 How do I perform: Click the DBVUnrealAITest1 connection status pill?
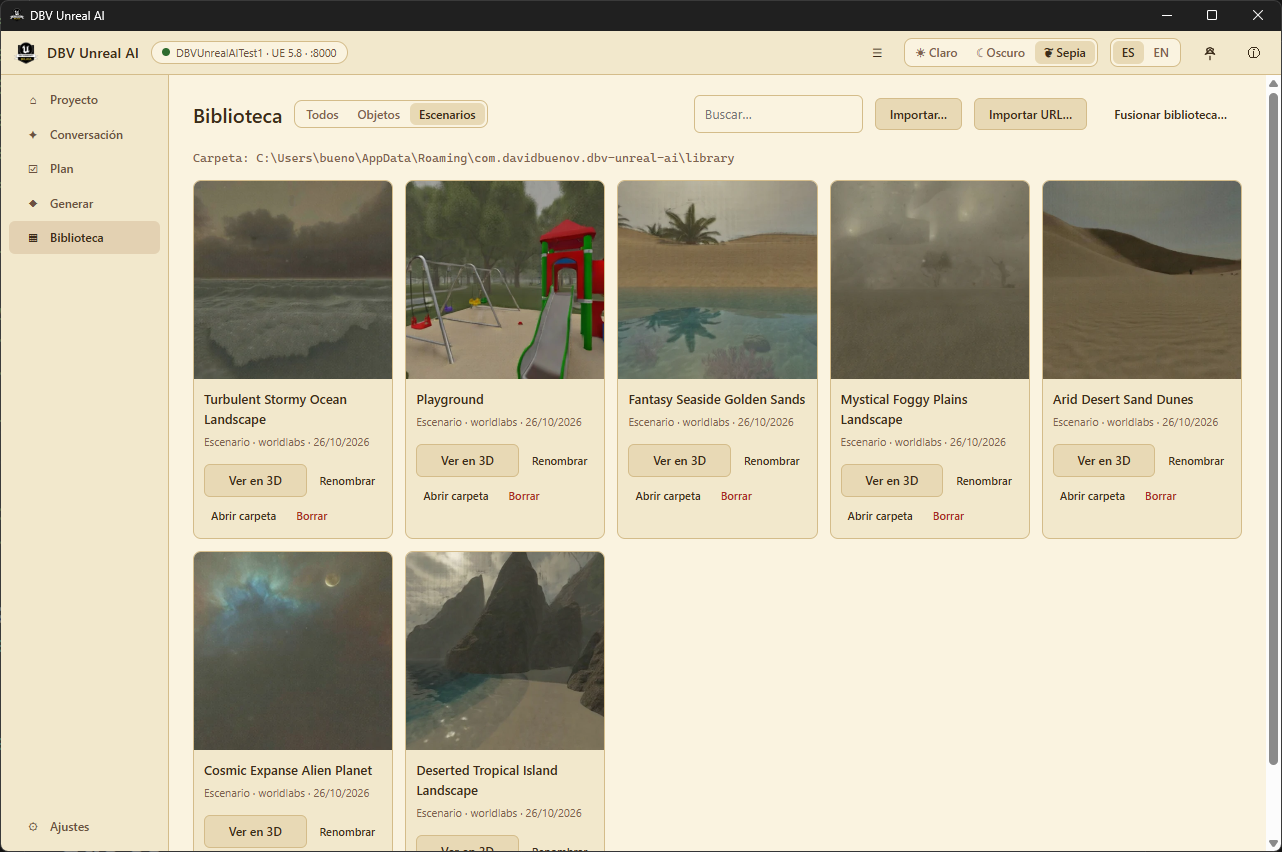tap(249, 53)
